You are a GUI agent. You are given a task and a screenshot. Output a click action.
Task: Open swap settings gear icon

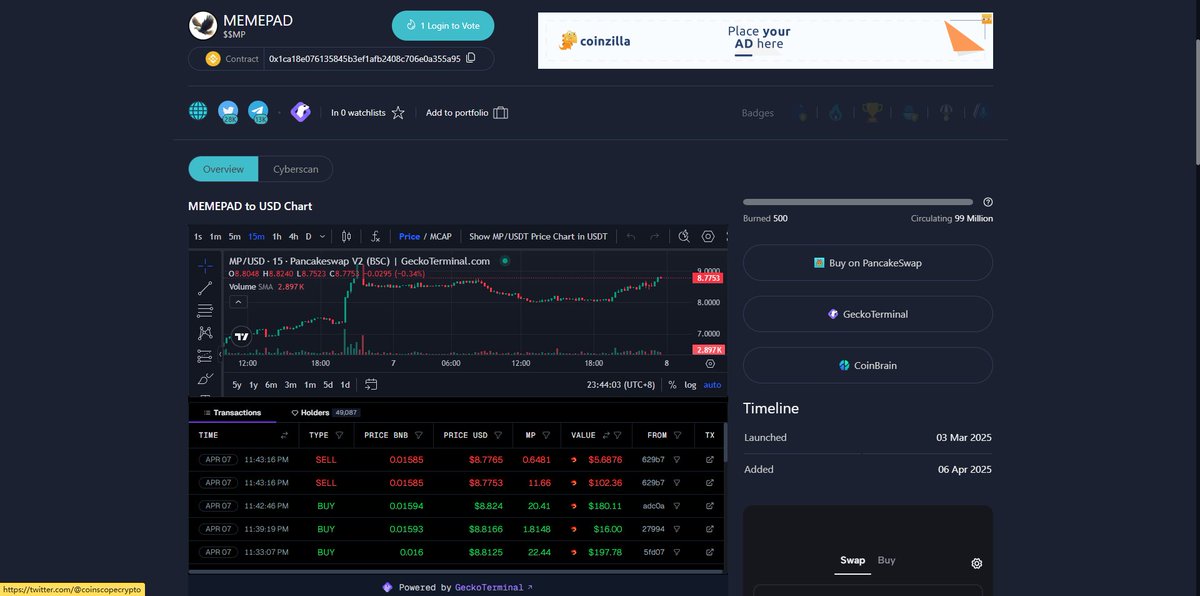click(x=977, y=563)
